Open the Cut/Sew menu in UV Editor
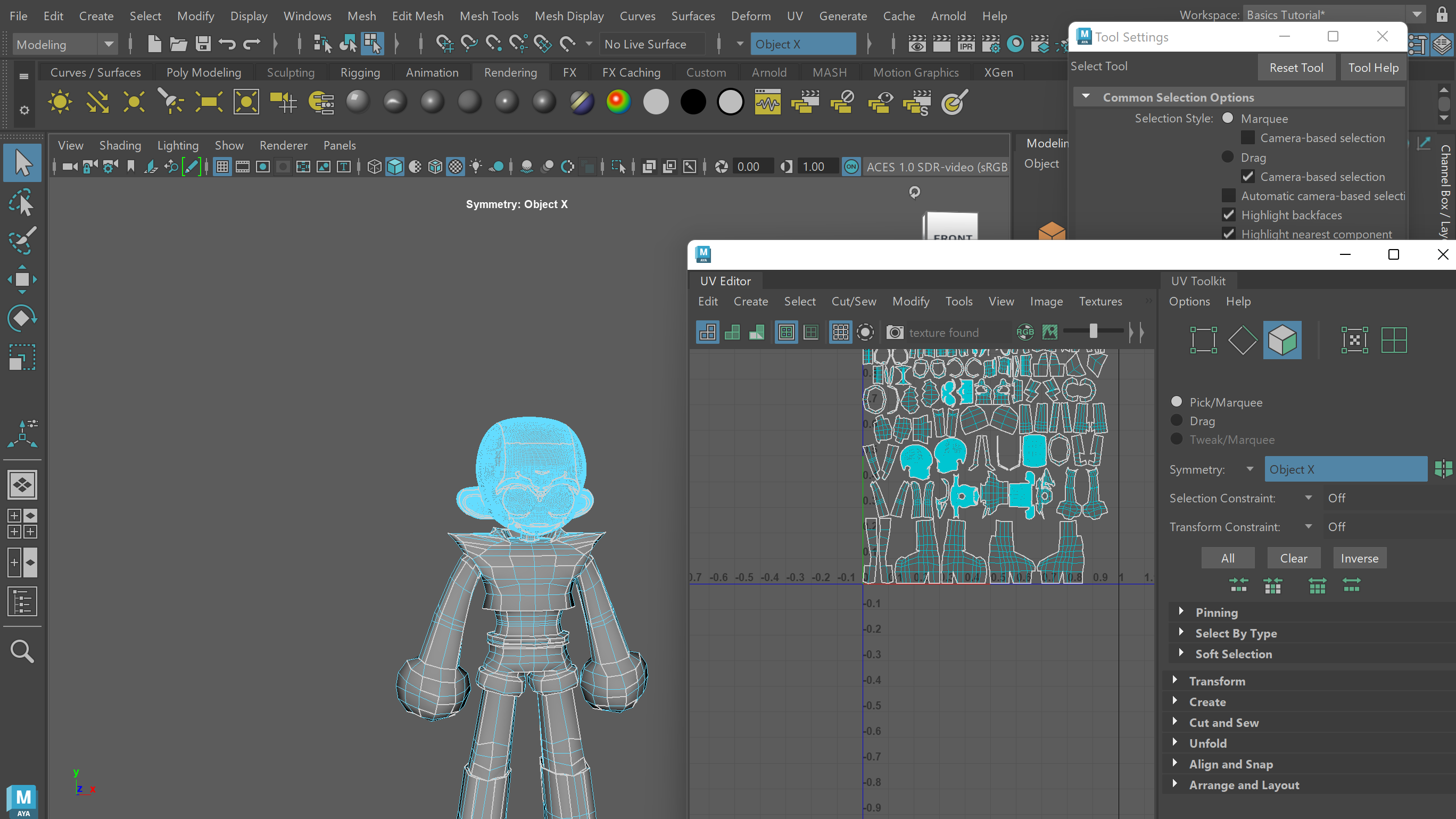The width and height of the screenshot is (1456, 819). pyautogui.click(x=854, y=301)
